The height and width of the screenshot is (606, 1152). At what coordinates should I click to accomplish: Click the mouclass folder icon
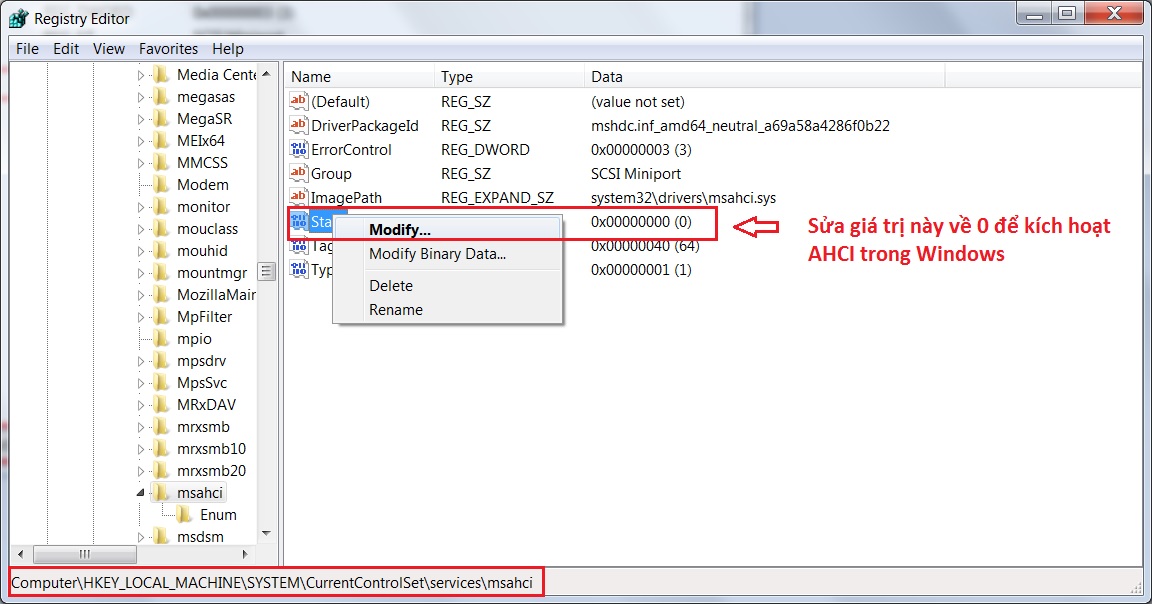pos(161,228)
